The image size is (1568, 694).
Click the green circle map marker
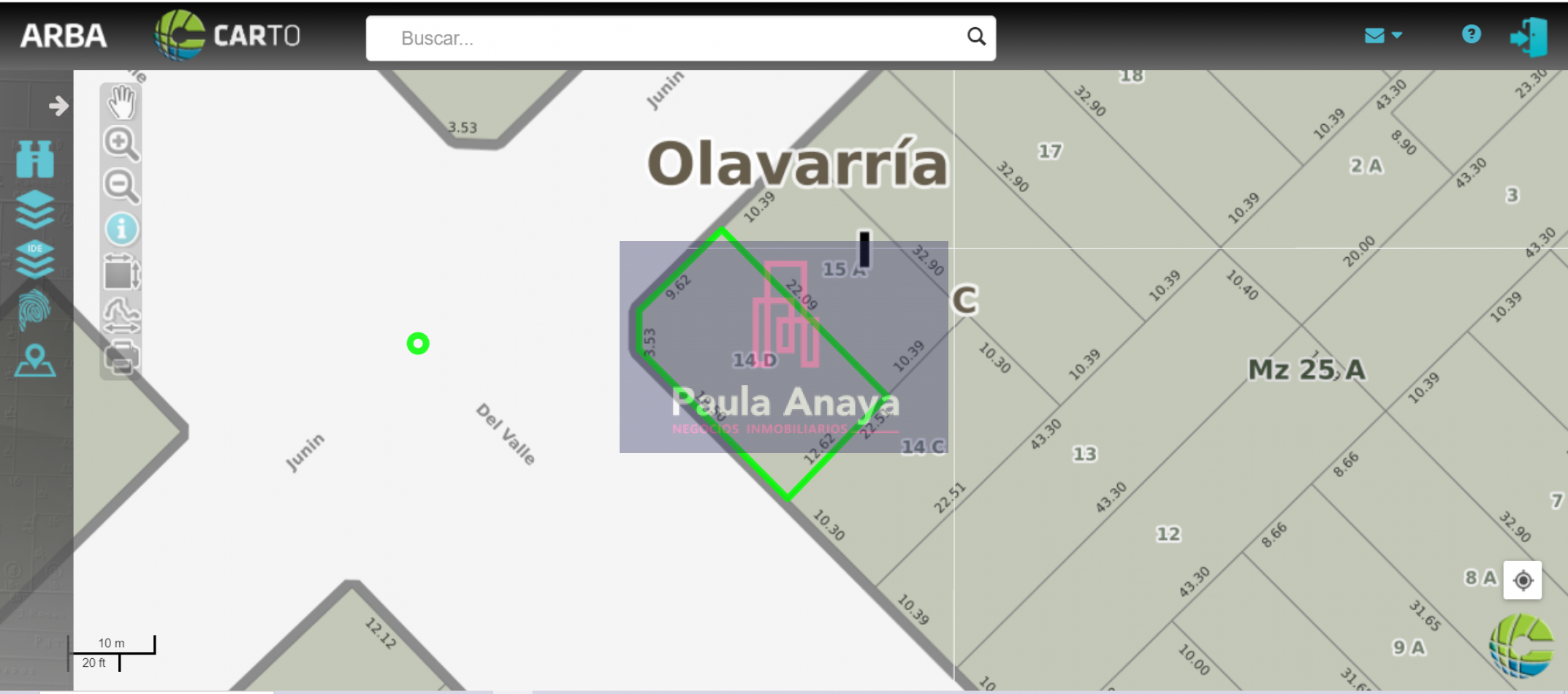coord(418,343)
